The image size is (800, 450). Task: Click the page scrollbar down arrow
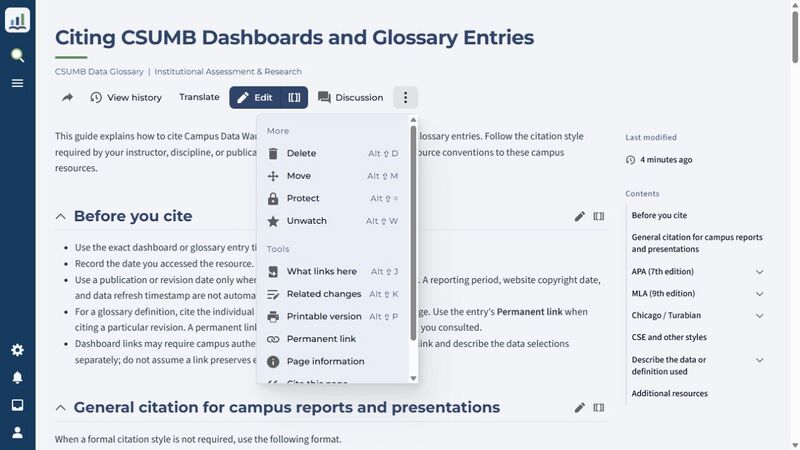coord(795,445)
